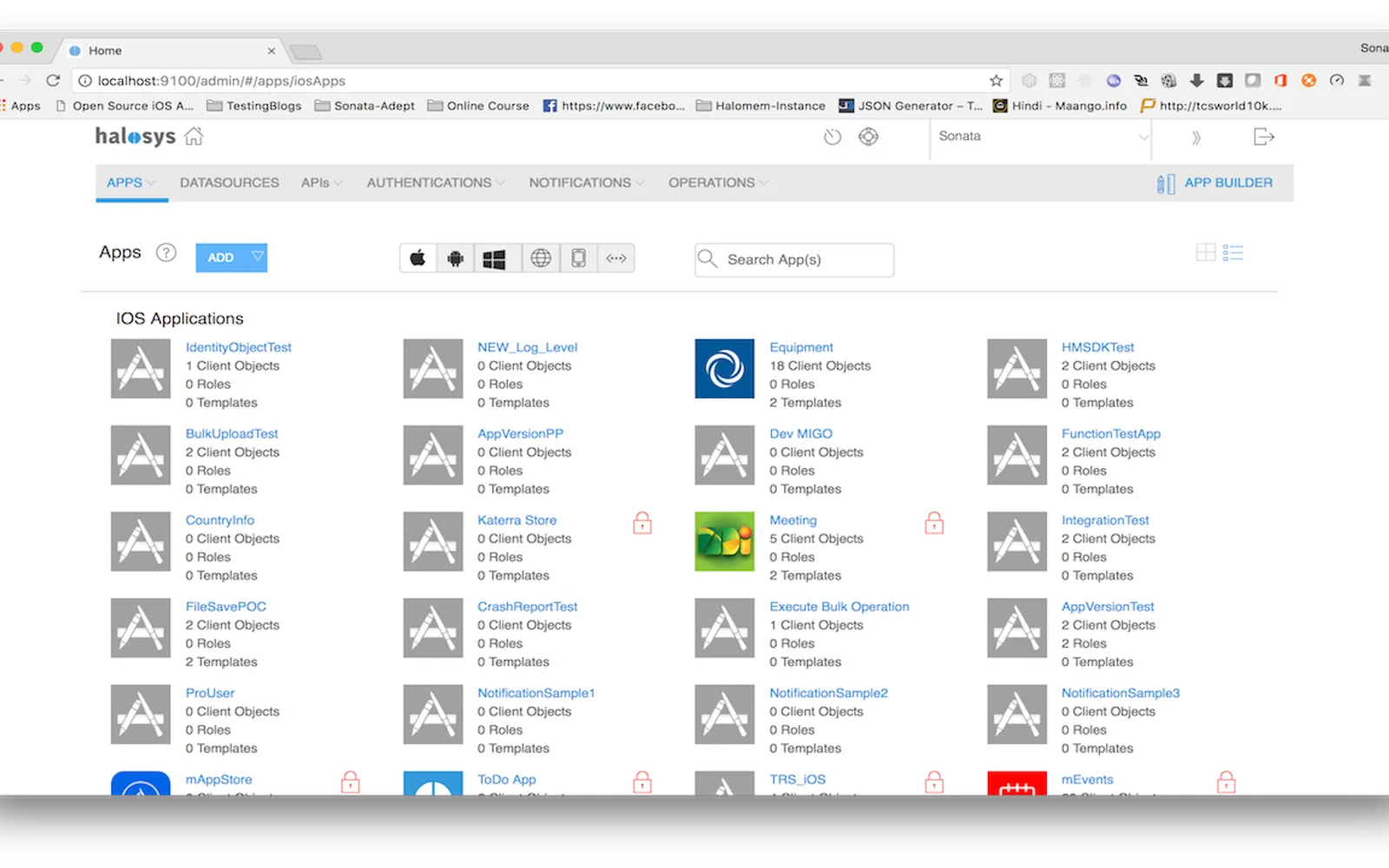Click the lock icon on mAppStore

pyautogui.click(x=351, y=782)
